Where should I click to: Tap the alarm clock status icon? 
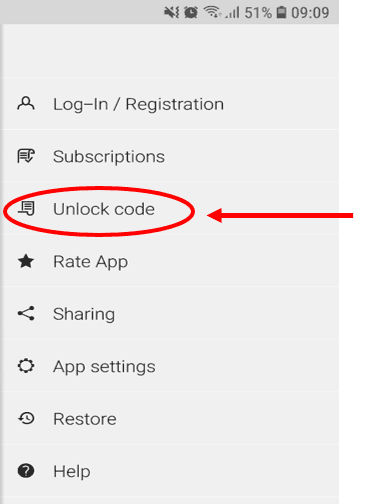point(191,12)
